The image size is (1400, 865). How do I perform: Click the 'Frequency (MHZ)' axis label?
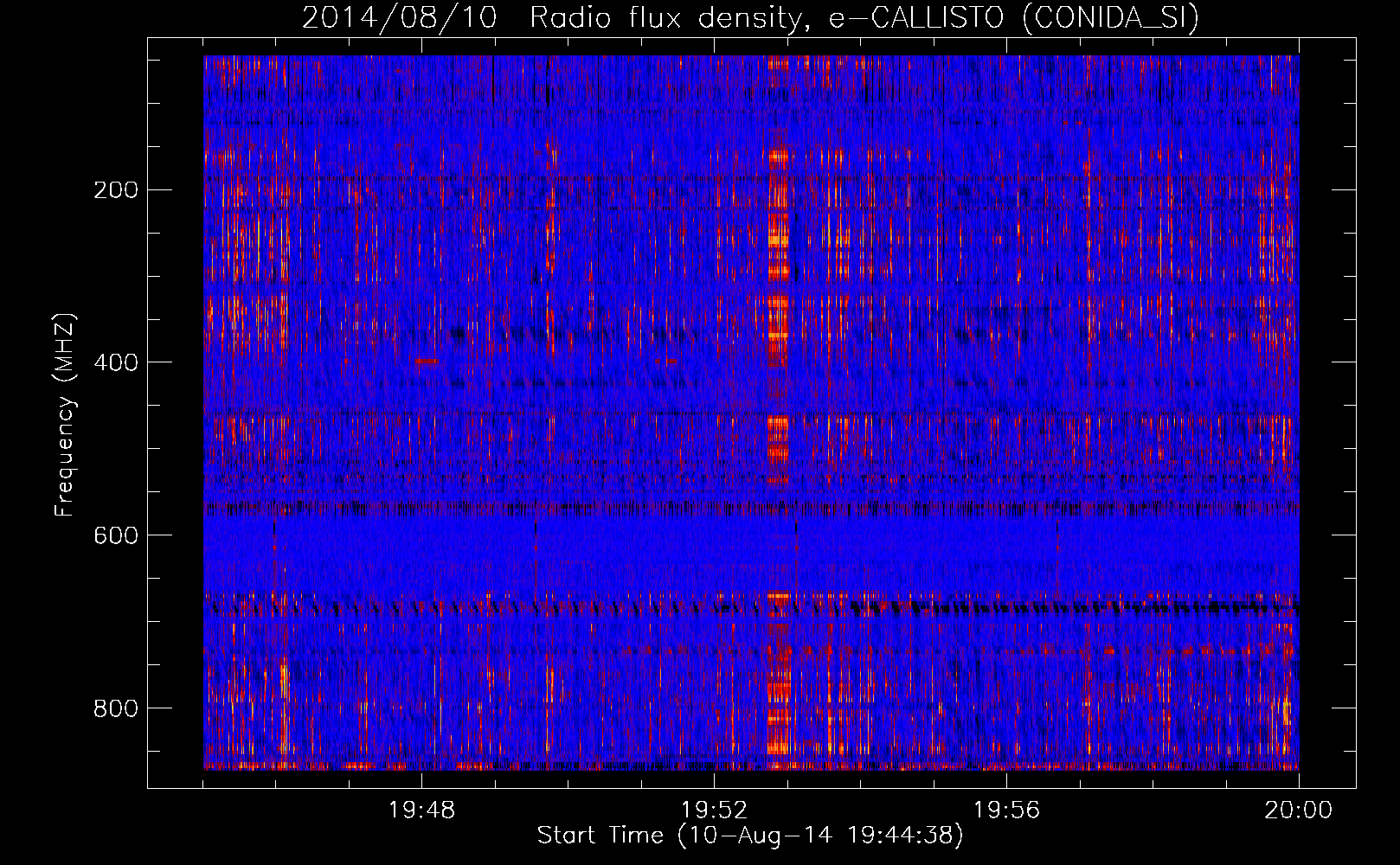tap(65, 414)
